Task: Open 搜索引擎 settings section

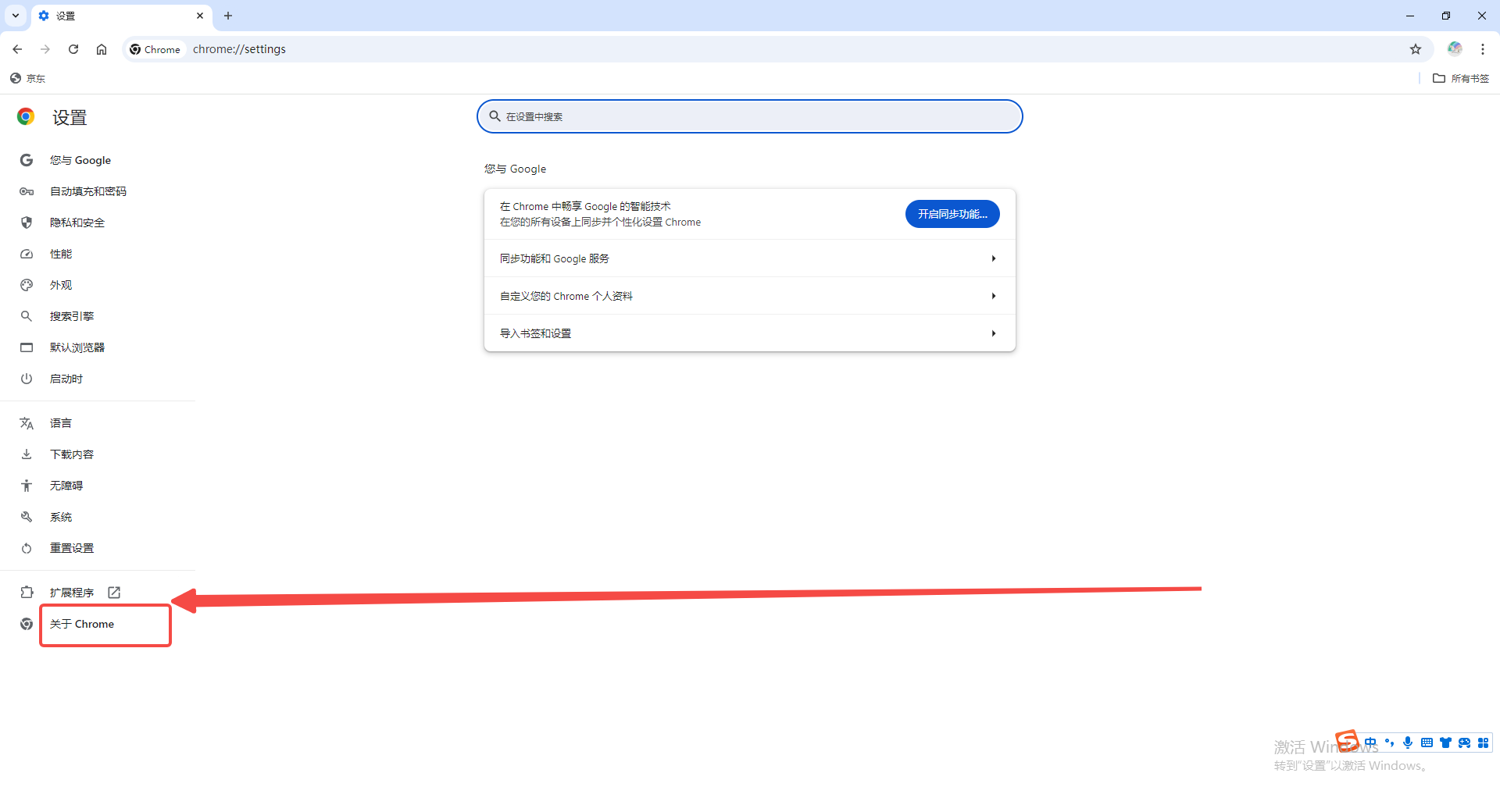Action: point(72,316)
